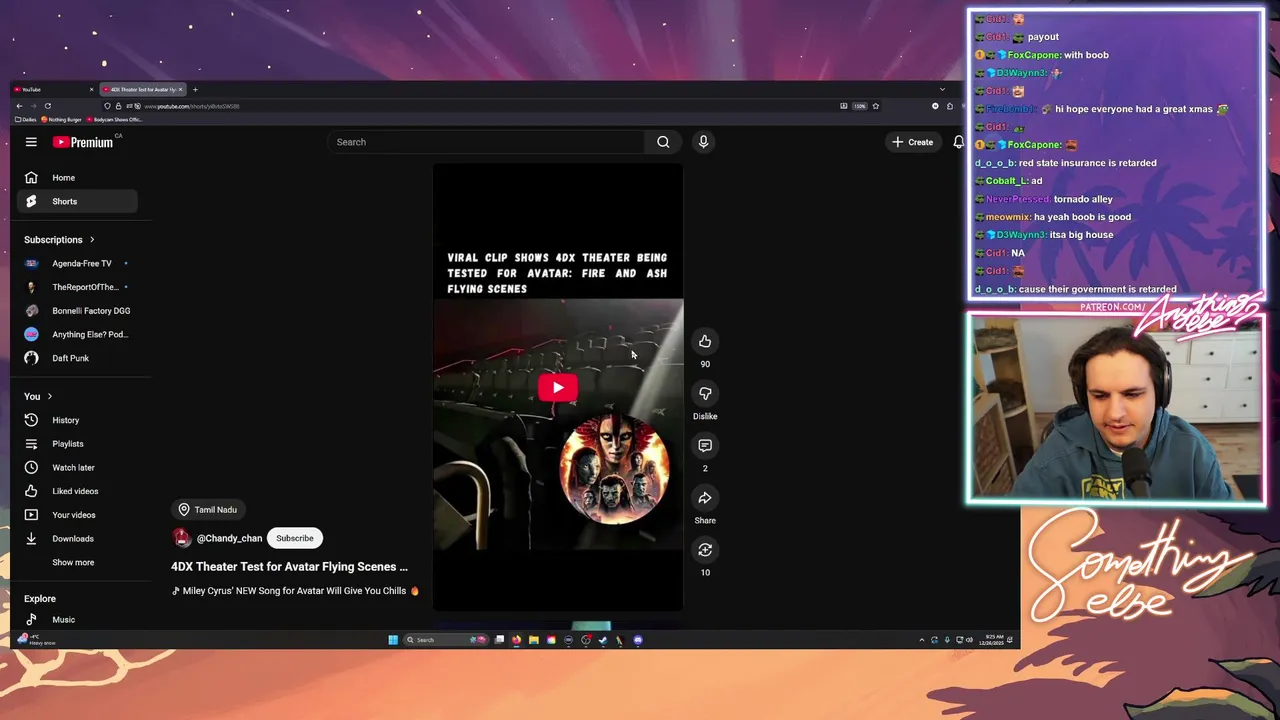Screen dimensions: 1280x720
Task: Open YouTube notifications bell
Action: (x=958, y=142)
